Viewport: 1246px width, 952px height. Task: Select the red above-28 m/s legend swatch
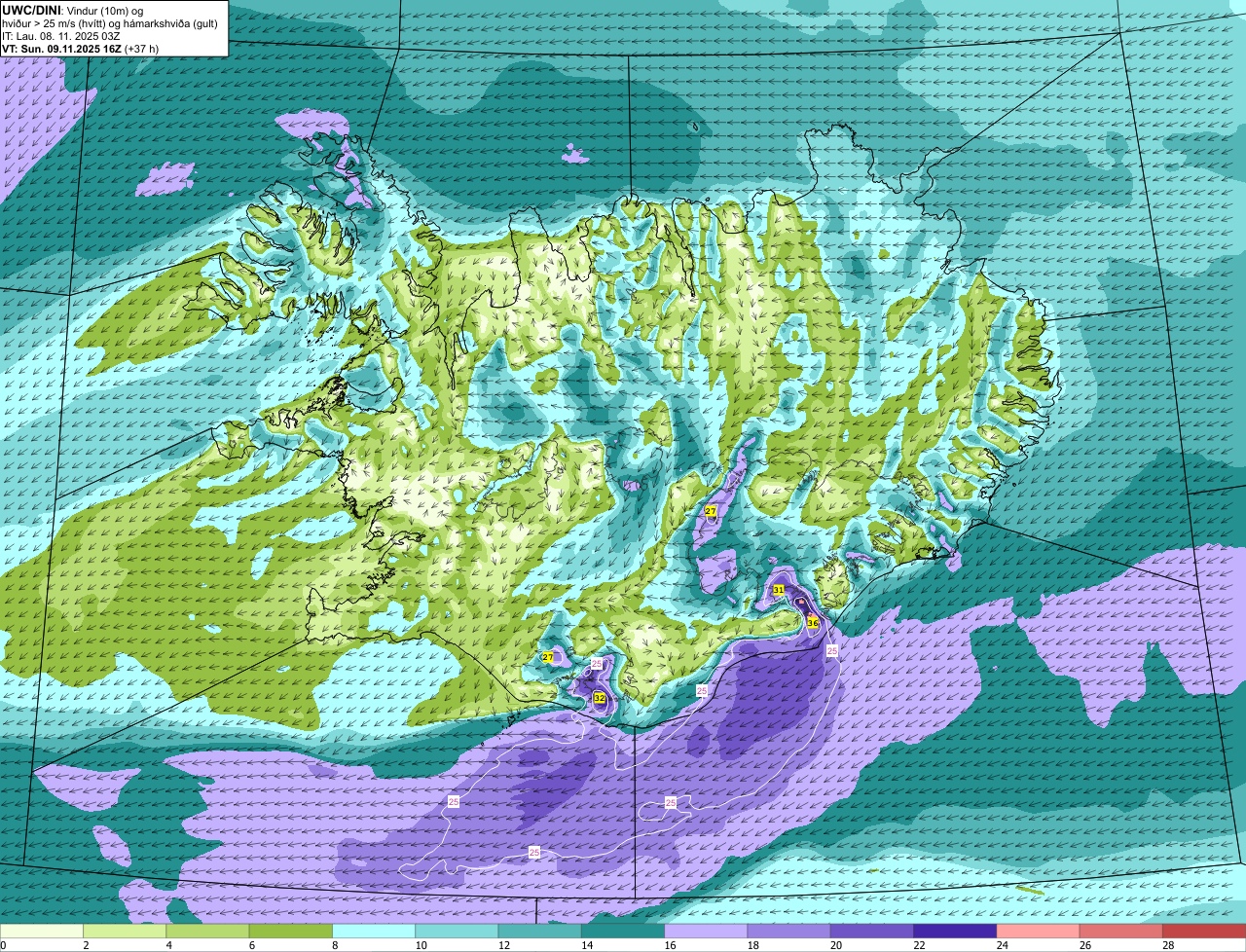[x=1204, y=931]
